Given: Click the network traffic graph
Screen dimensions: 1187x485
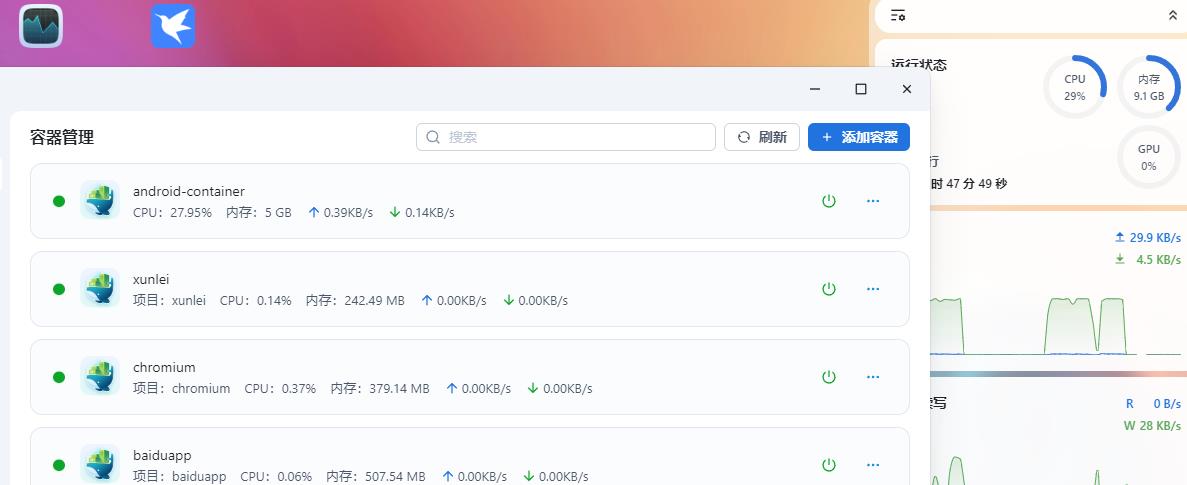Looking at the screenshot, I should coord(1055,325).
